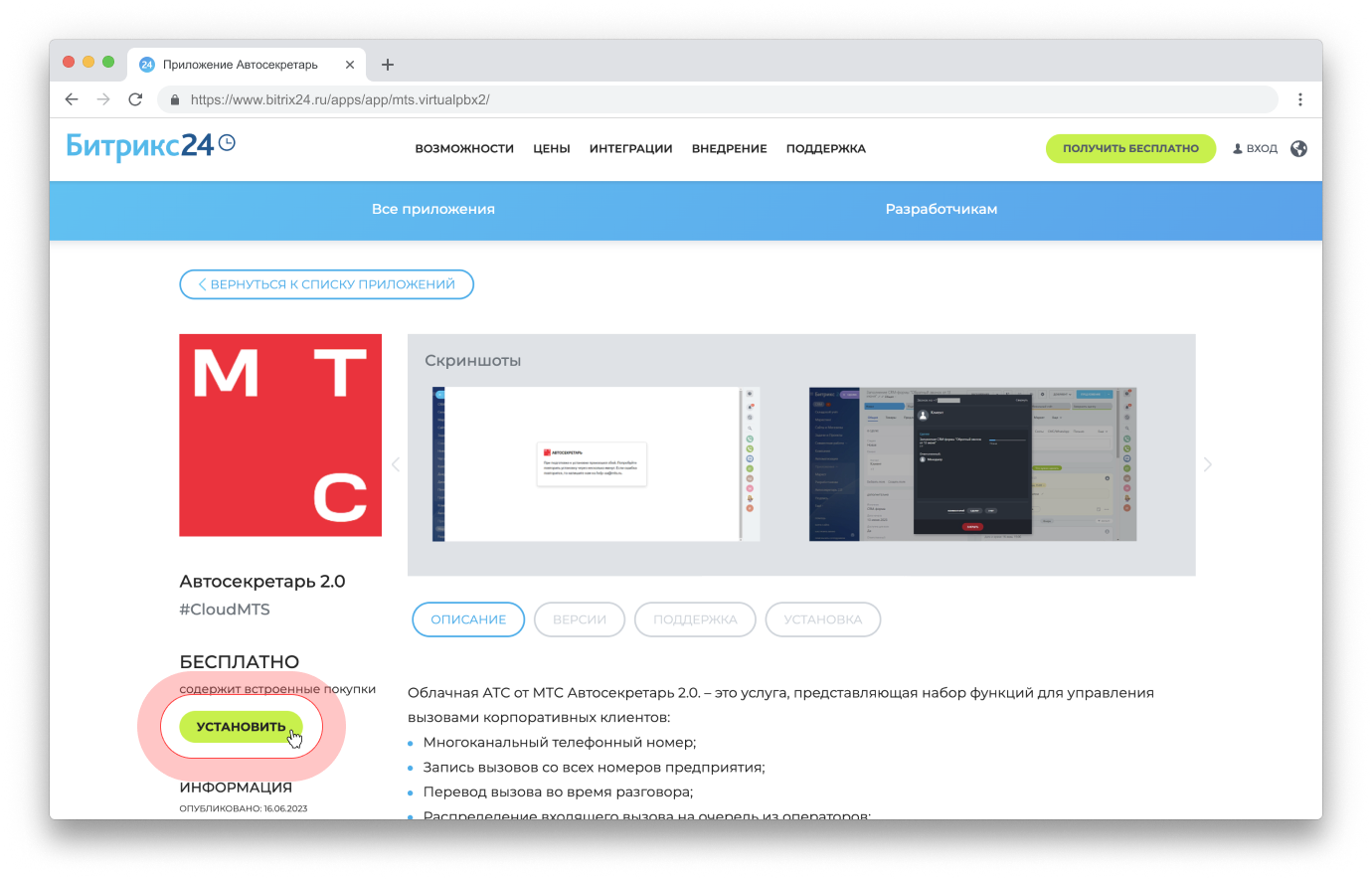Go back in the browser

72,99
